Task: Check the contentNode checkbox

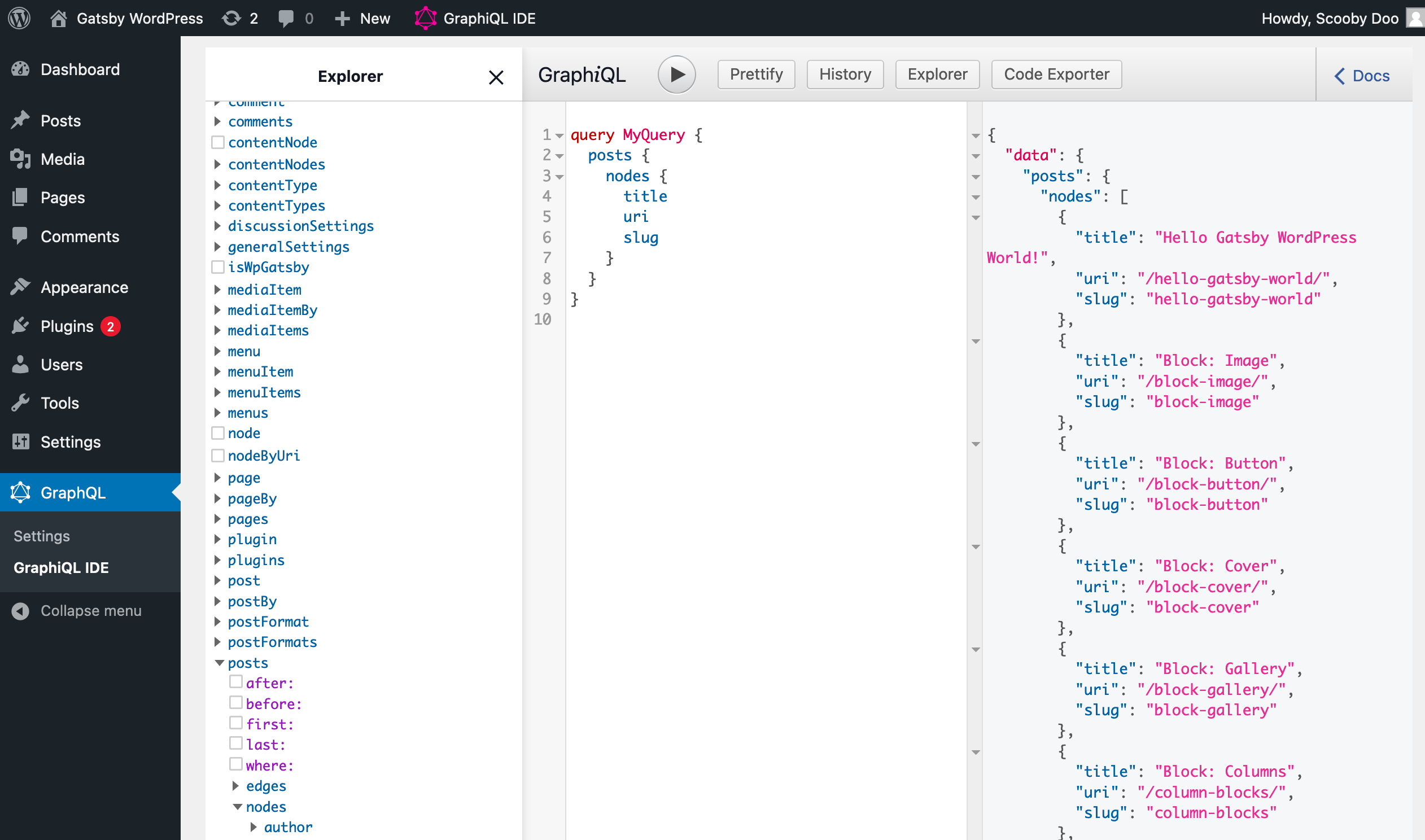Action: click(218, 142)
